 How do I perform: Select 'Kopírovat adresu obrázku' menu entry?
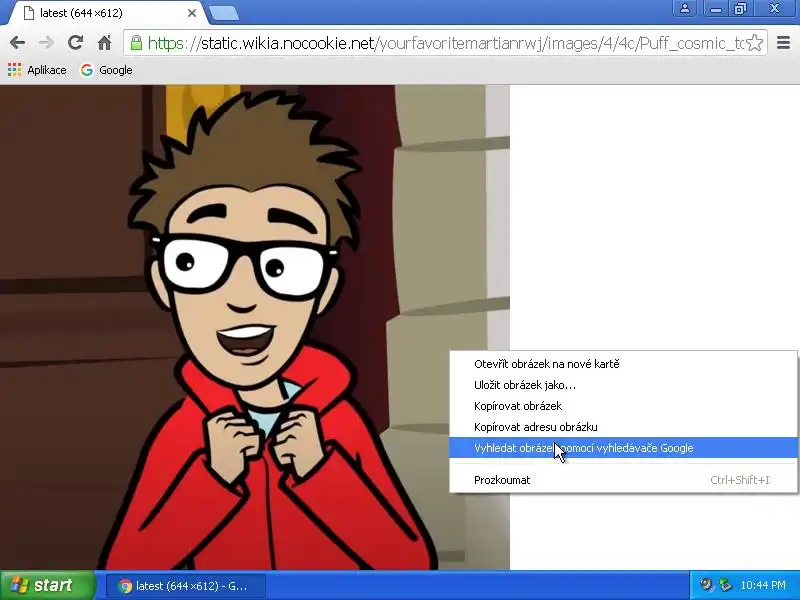click(x=623, y=427)
